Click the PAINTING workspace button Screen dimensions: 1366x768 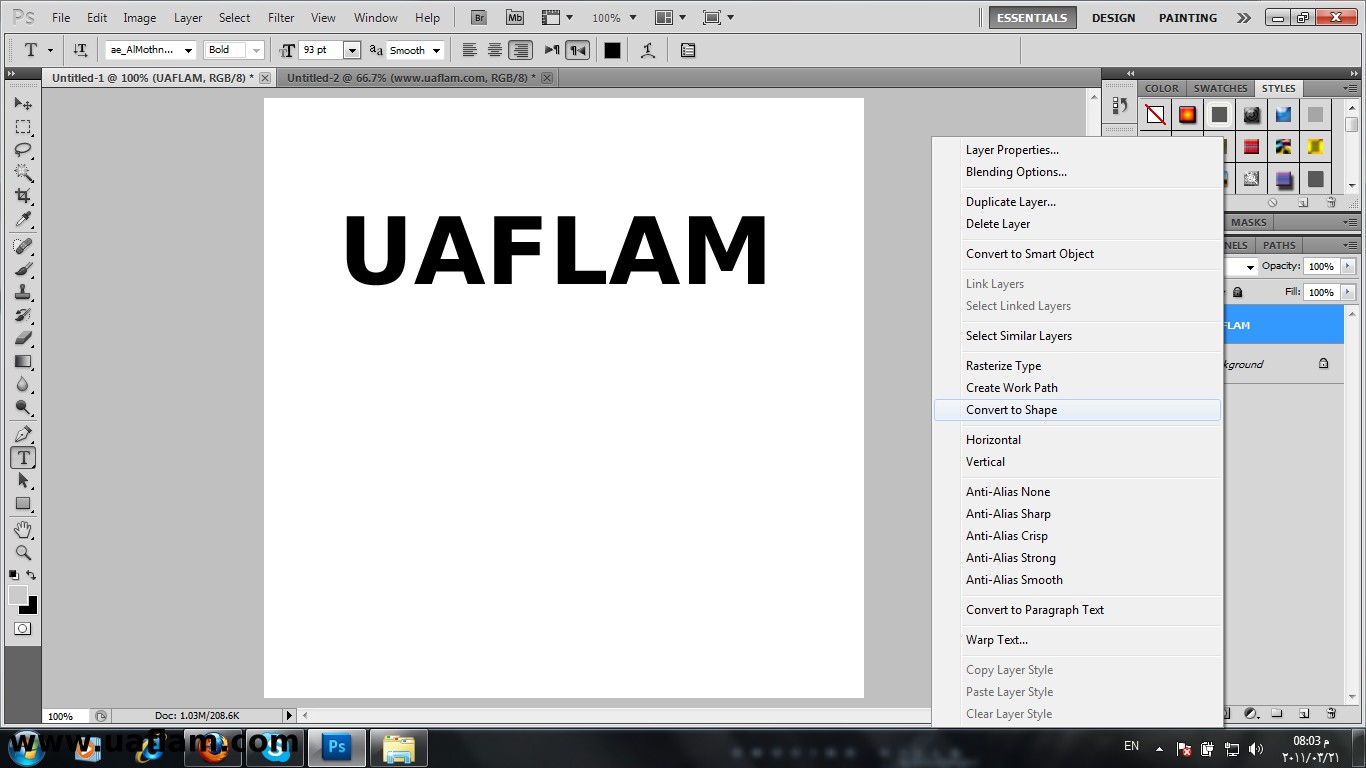point(1187,18)
